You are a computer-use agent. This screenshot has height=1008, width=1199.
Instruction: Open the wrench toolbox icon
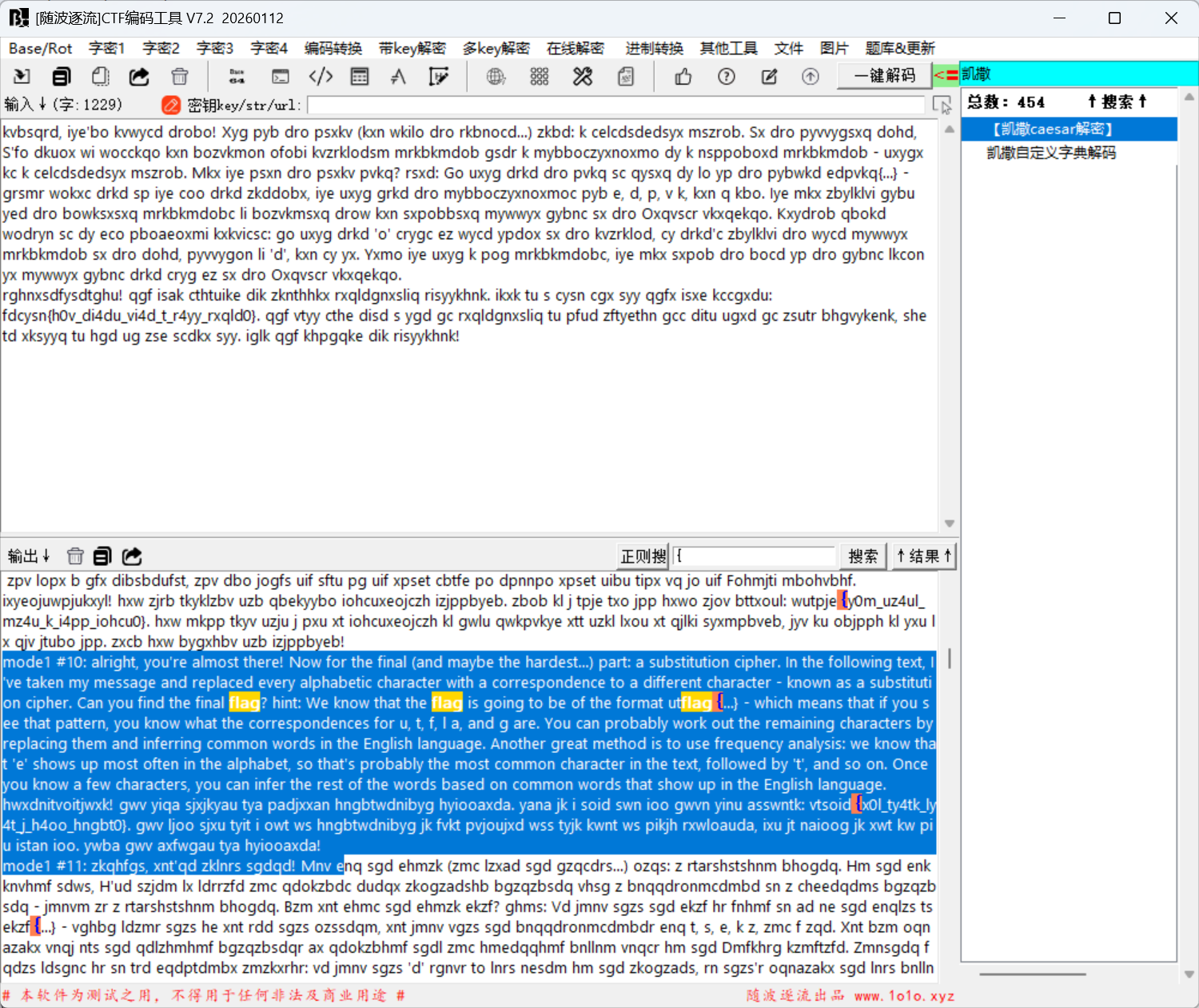point(582,76)
